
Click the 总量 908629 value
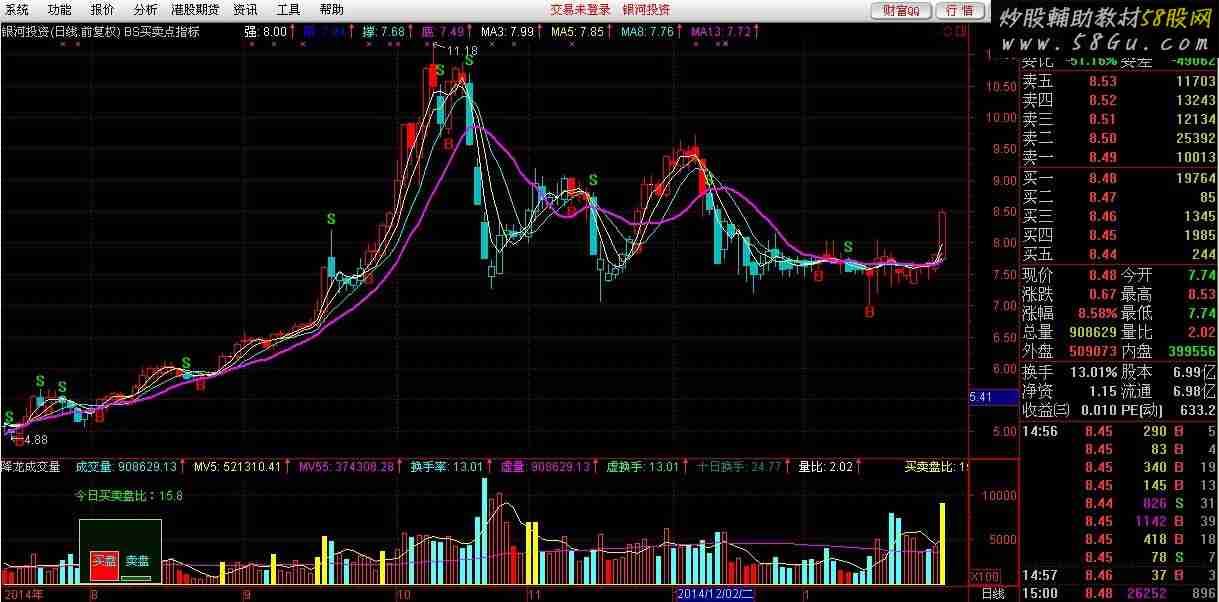(1091, 332)
